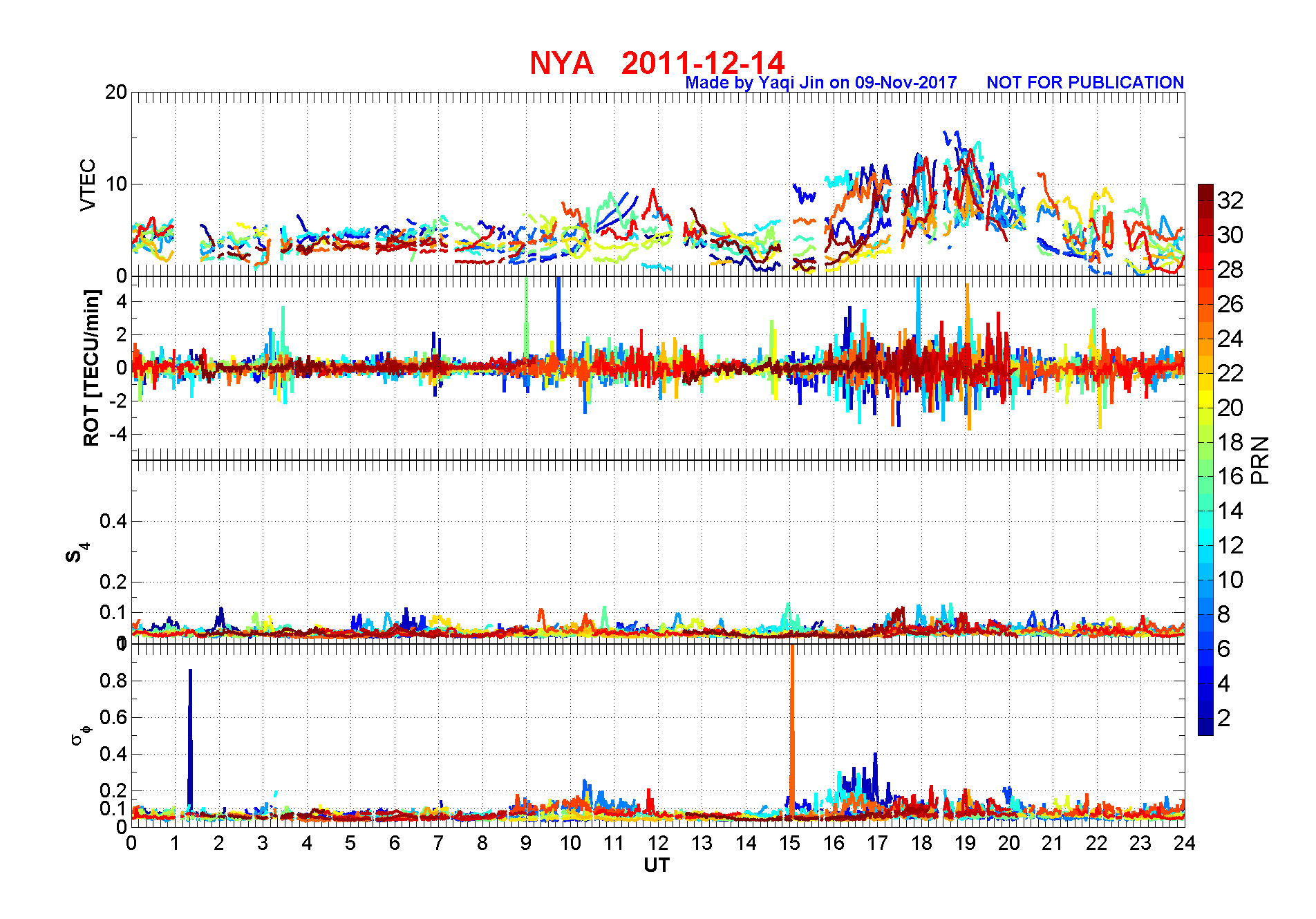Click the colorbar tick label "32"
This screenshot has width=1316, height=919.
pos(1230,200)
